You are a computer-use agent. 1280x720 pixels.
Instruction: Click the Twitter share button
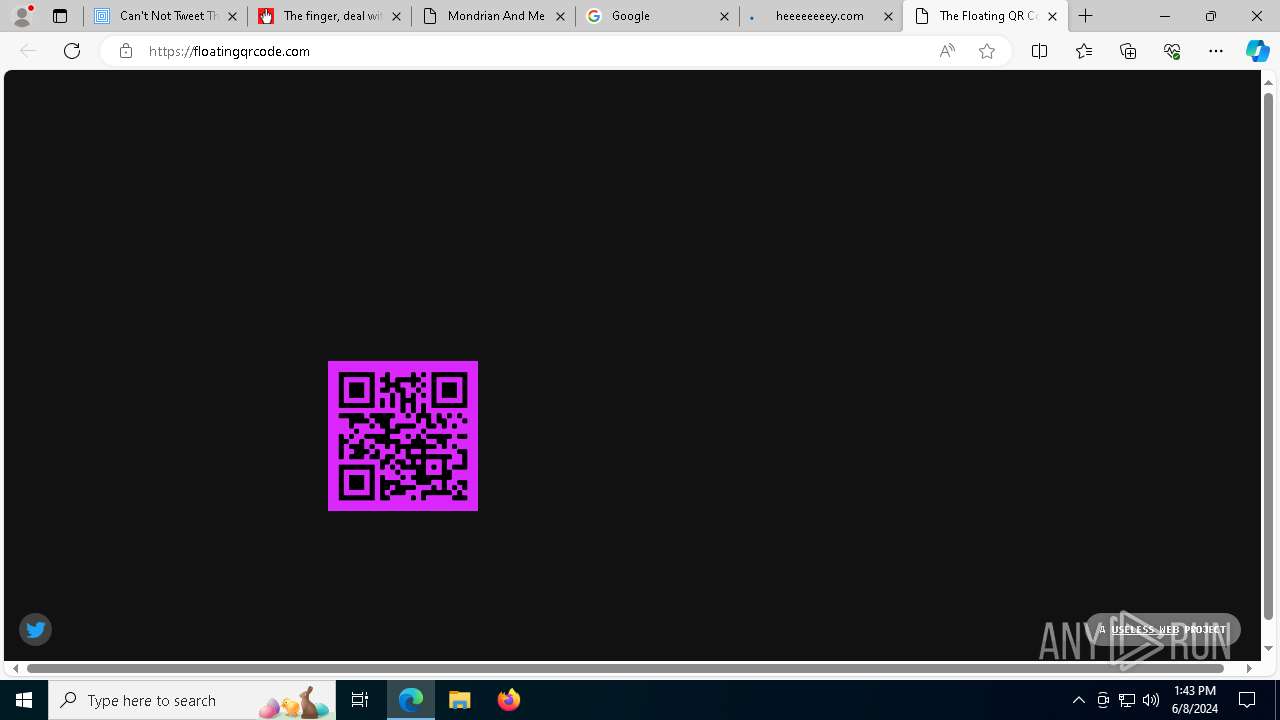35,629
